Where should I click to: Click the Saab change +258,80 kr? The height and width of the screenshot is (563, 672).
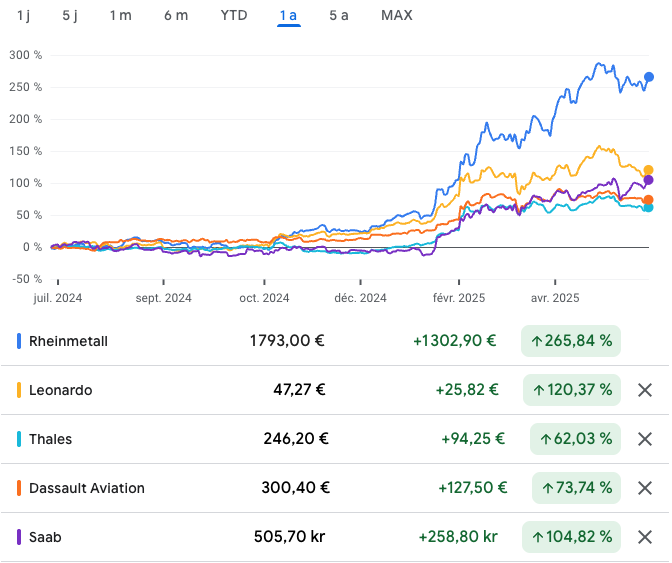(x=458, y=537)
